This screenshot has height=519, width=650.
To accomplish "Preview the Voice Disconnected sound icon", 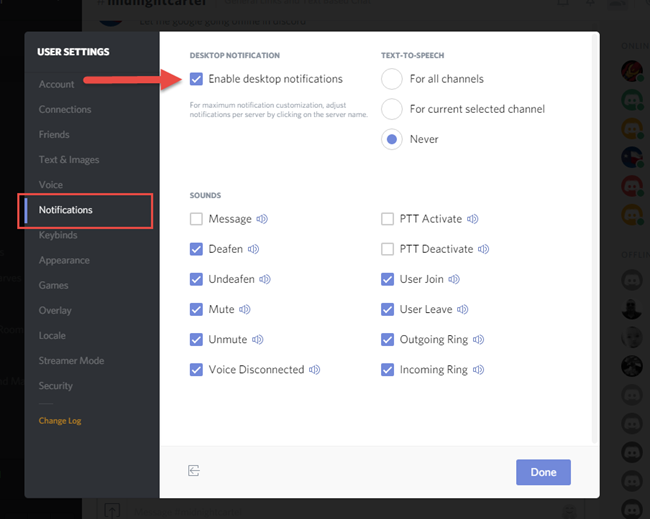I will tap(315, 370).
